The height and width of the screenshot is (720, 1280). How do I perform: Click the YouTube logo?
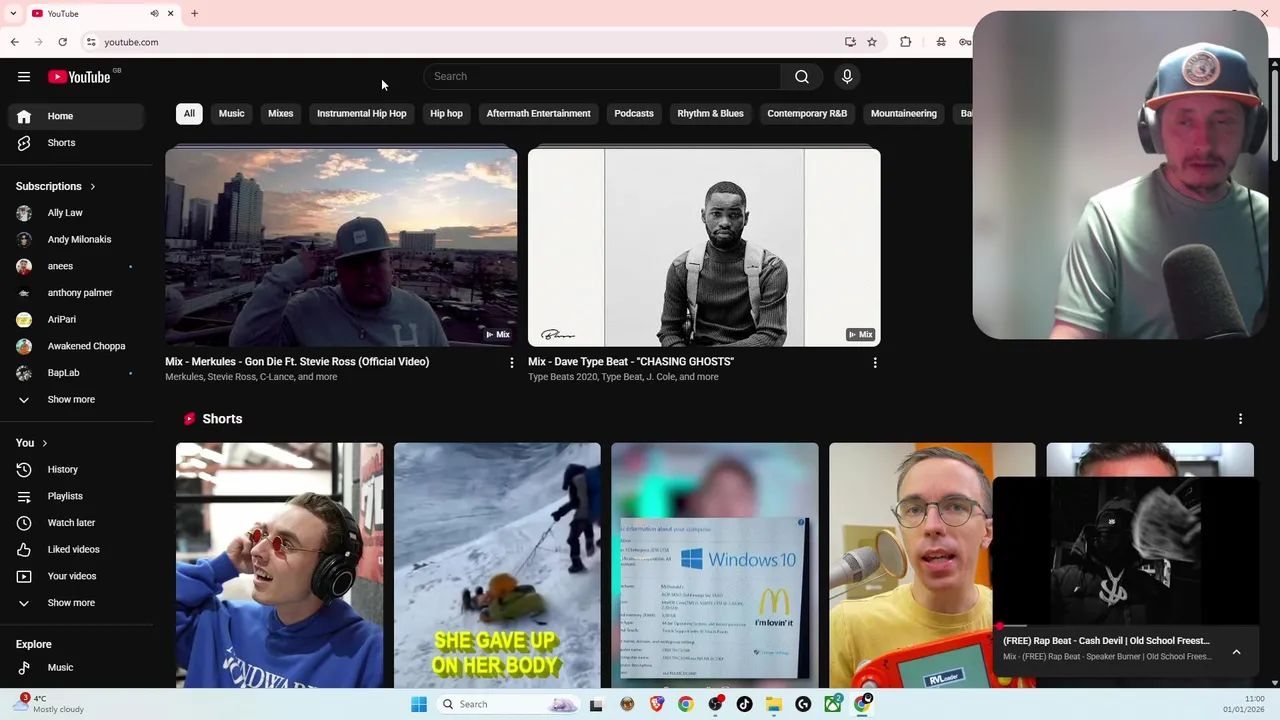pos(79,77)
